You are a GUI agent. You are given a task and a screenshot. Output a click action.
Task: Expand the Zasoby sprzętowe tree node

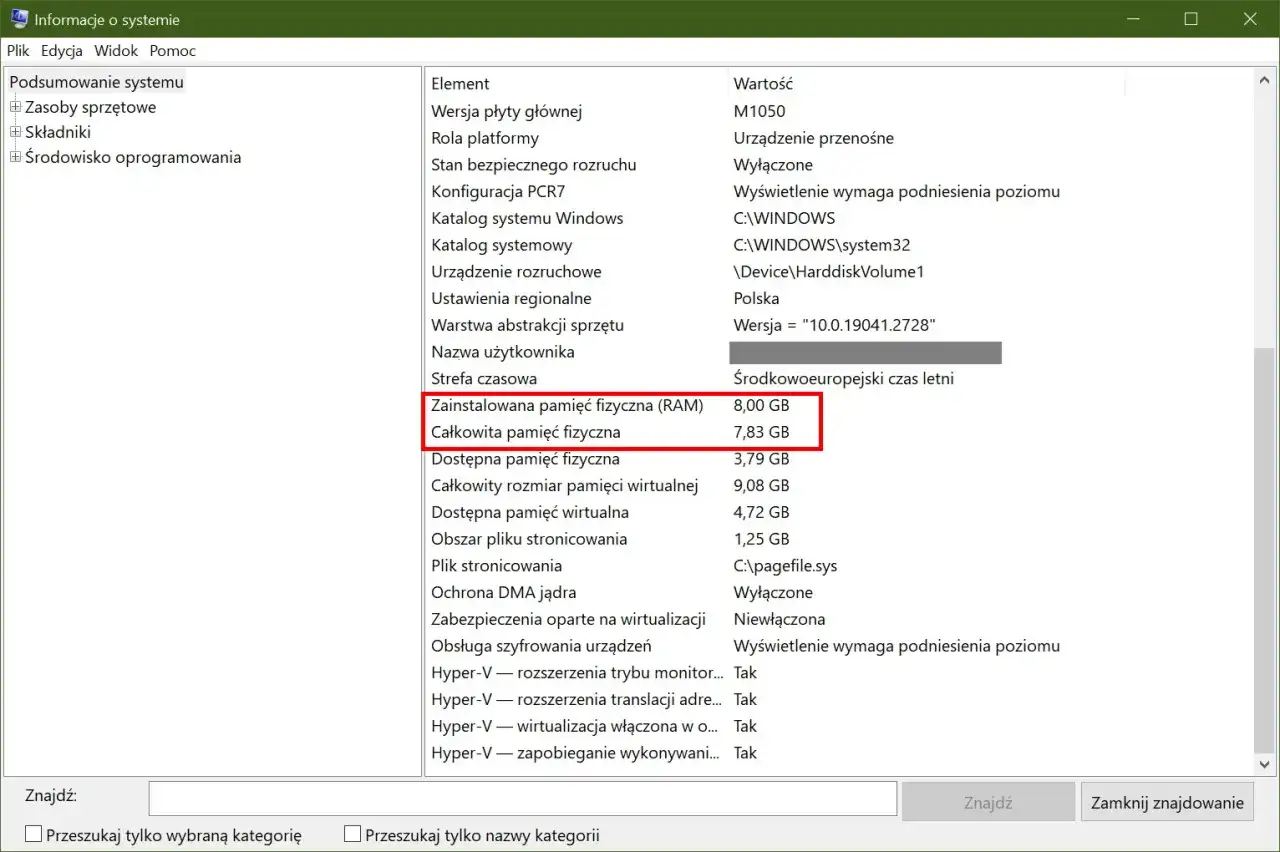[14, 107]
